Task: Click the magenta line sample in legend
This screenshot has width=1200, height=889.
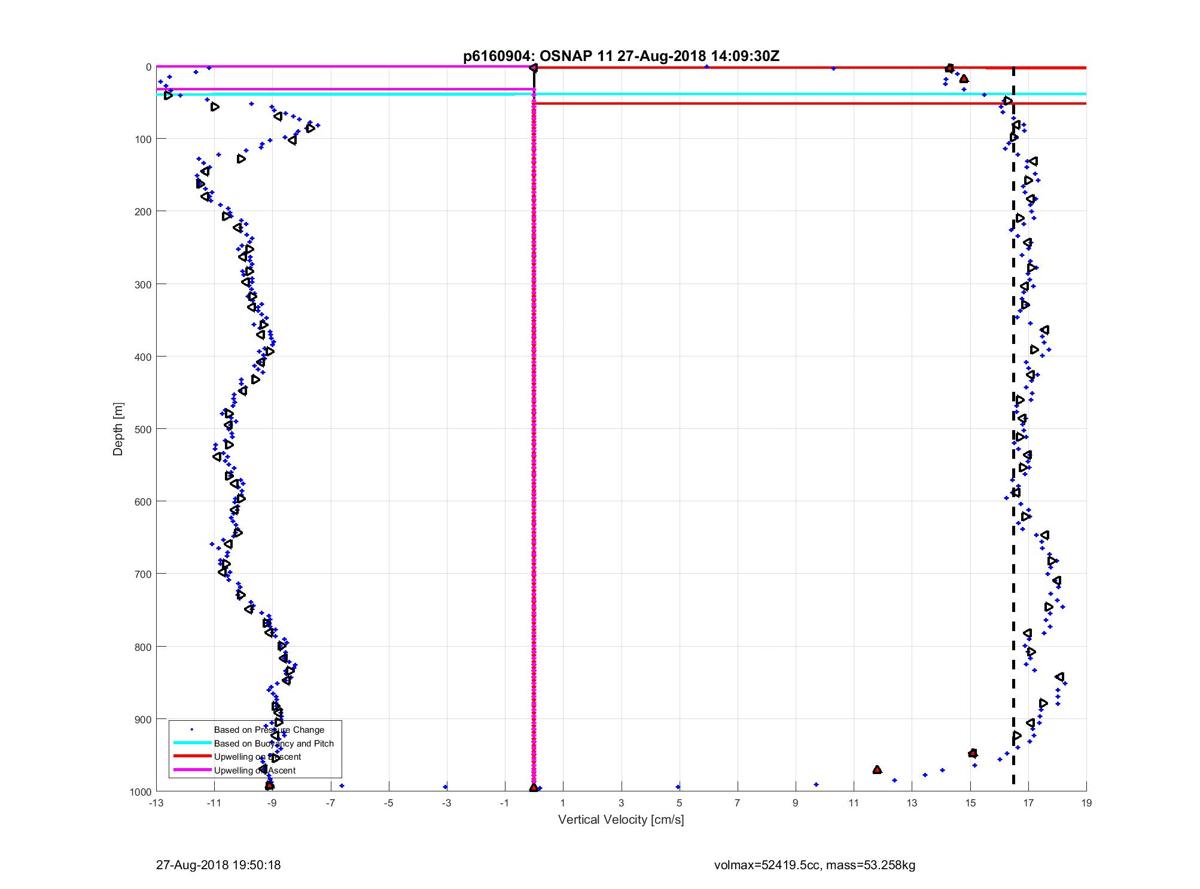Action: 191,771
